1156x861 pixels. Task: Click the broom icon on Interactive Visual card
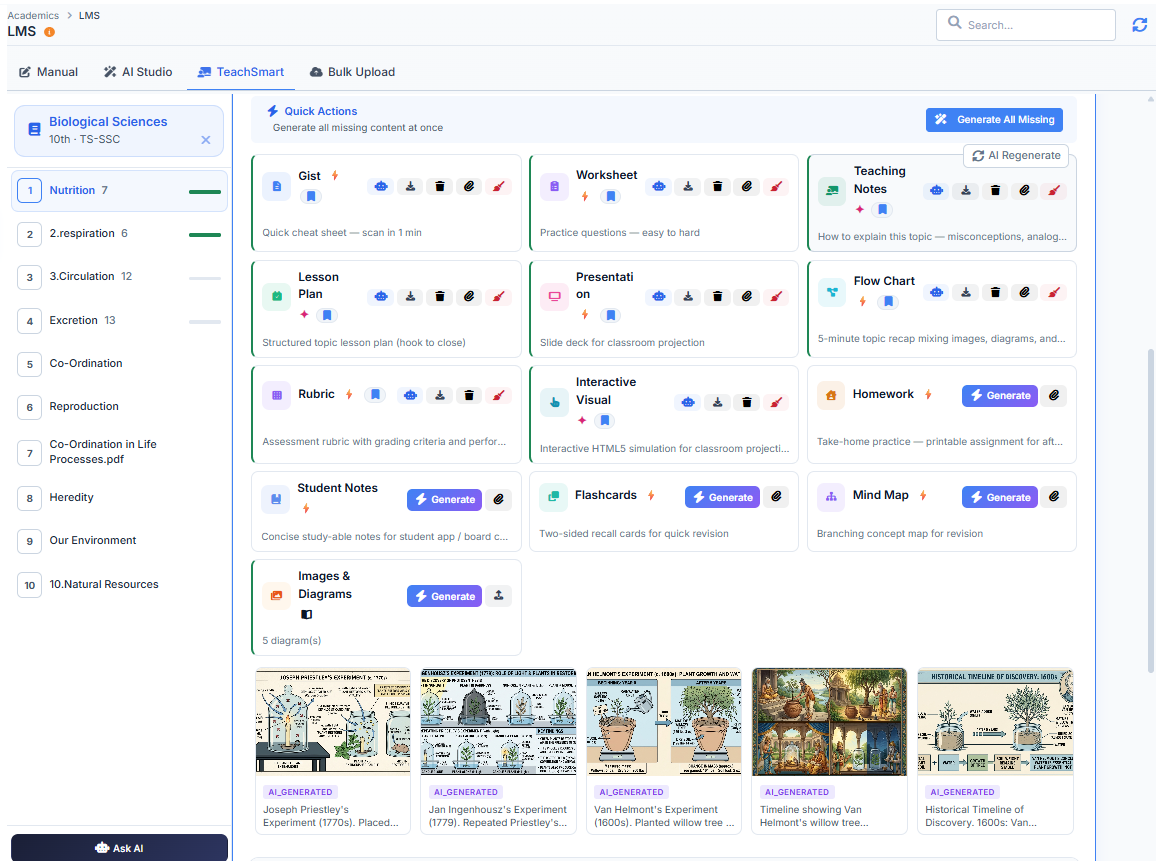click(776, 402)
